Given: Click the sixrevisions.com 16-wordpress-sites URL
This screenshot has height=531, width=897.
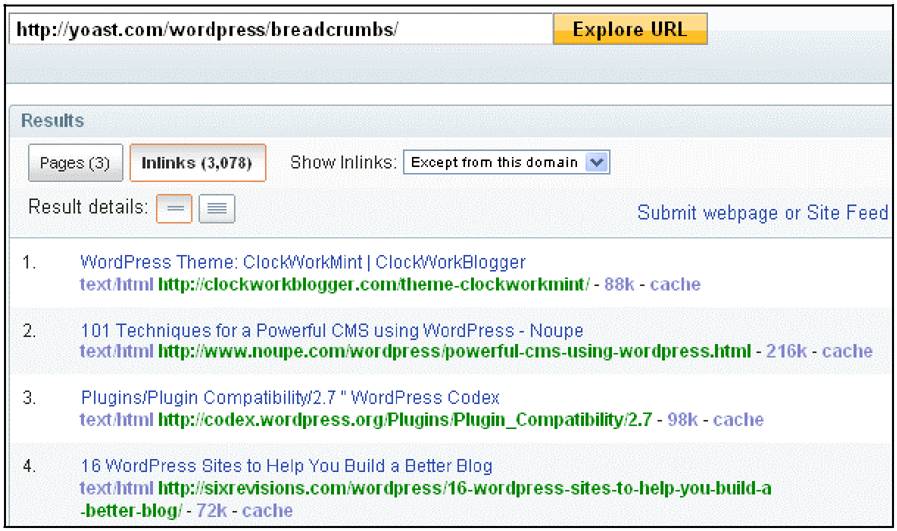Looking at the screenshot, I should (x=426, y=499).
